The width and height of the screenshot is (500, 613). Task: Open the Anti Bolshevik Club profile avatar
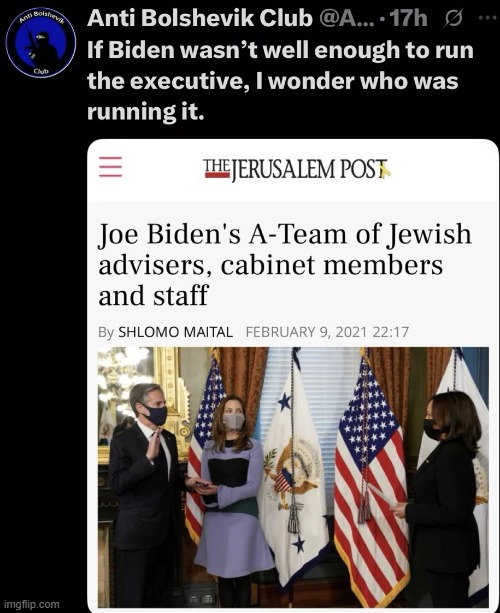point(41,41)
